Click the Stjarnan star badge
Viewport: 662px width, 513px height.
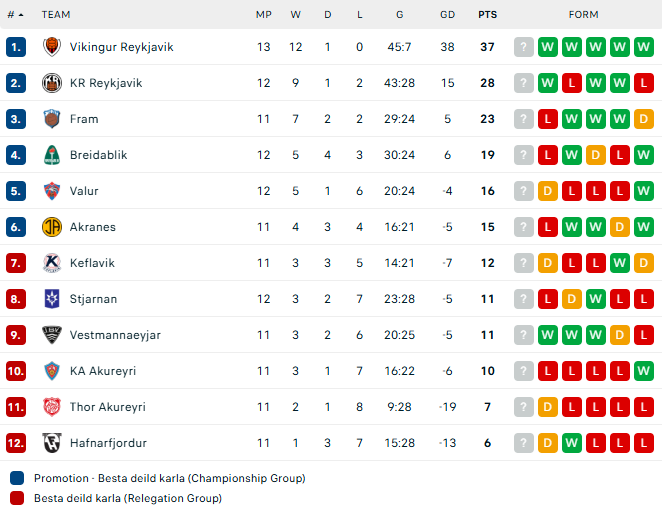[x=52, y=299]
